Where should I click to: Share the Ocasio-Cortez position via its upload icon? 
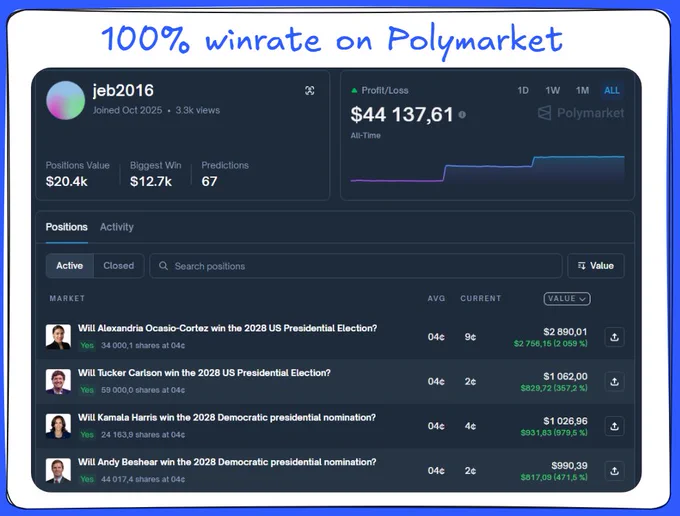tap(615, 337)
